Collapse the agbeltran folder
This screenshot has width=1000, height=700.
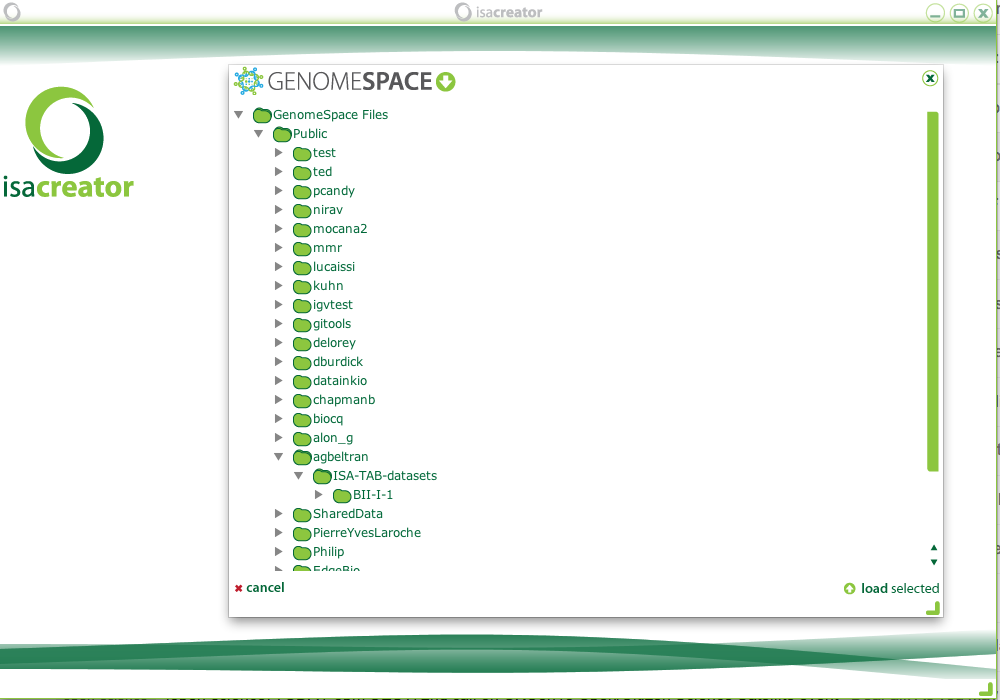[279, 456]
